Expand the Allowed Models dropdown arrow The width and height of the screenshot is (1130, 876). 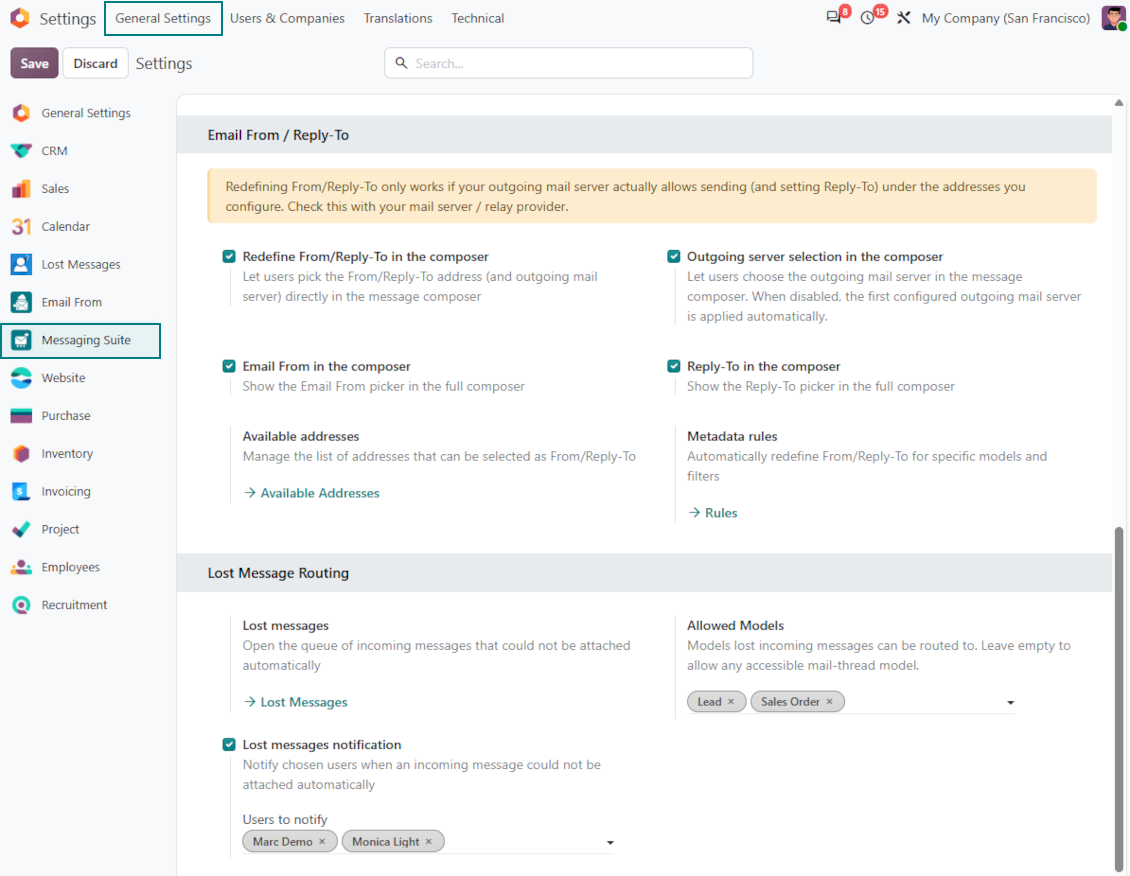coord(1010,702)
